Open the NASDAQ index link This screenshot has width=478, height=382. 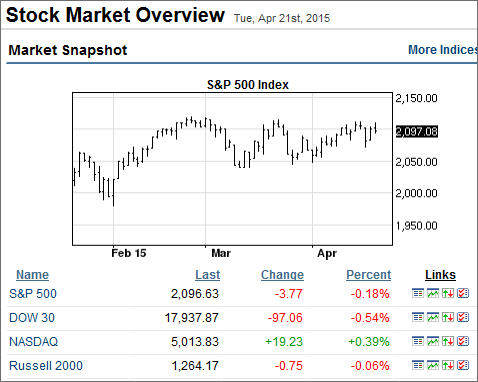[x=33, y=342]
